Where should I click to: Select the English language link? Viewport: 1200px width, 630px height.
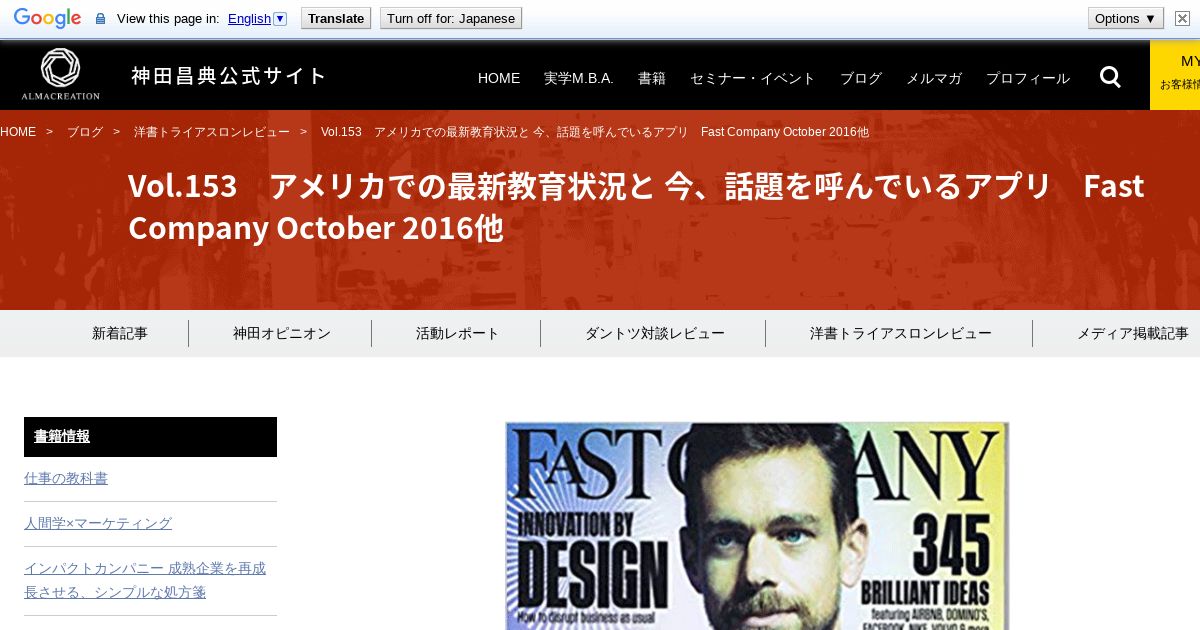coord(249,18)
